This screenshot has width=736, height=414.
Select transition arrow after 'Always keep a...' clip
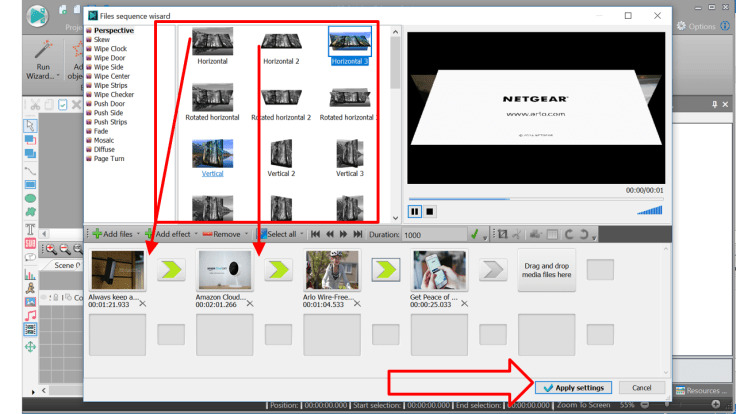tap(171, 270)
